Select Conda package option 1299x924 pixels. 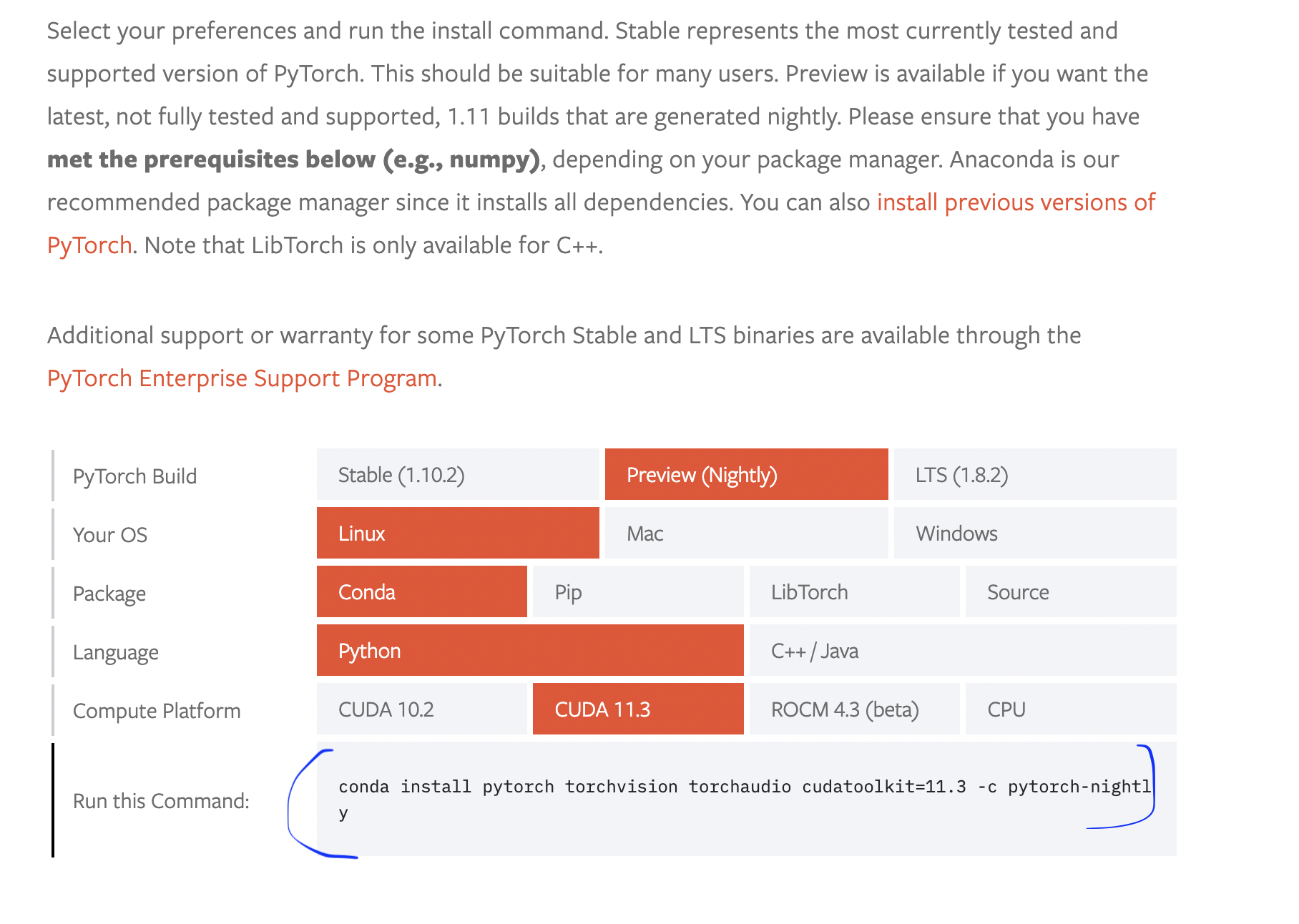click(x=421, y=592)
